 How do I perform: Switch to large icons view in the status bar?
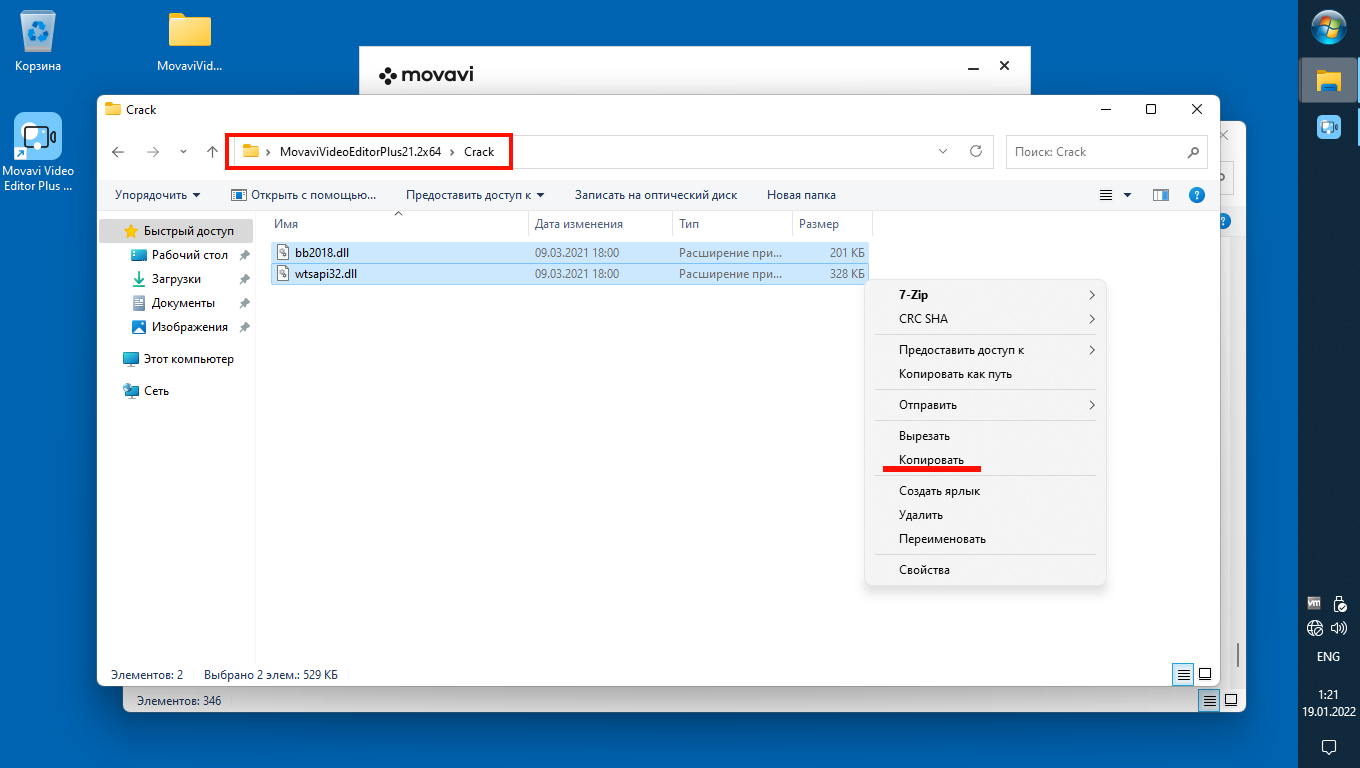(1205, 674)
